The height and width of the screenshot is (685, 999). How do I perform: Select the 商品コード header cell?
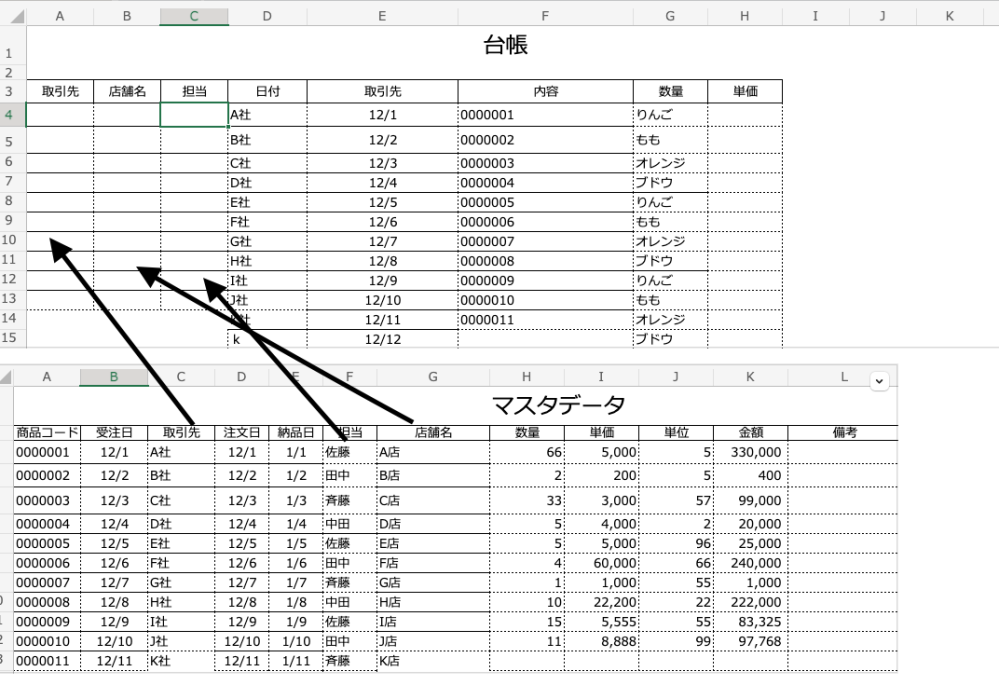tap(46, 433)
